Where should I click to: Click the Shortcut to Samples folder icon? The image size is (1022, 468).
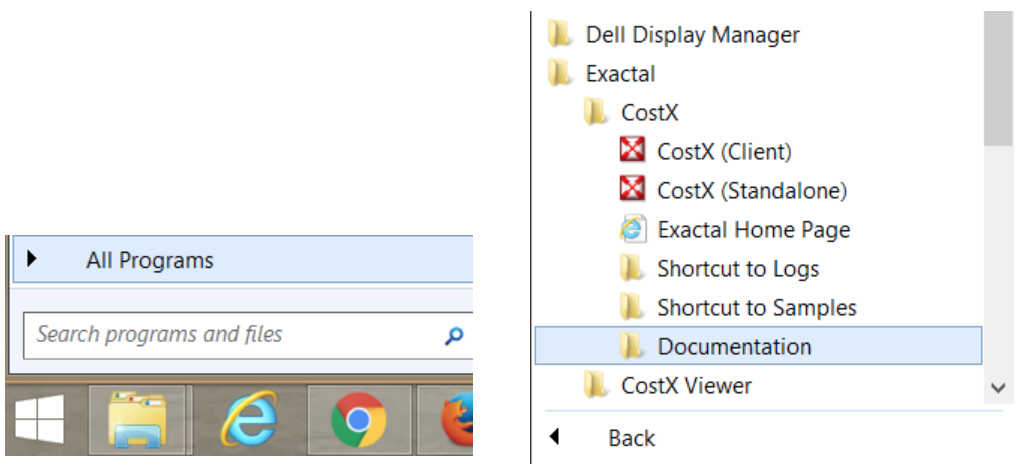click(x=631, y=307)
